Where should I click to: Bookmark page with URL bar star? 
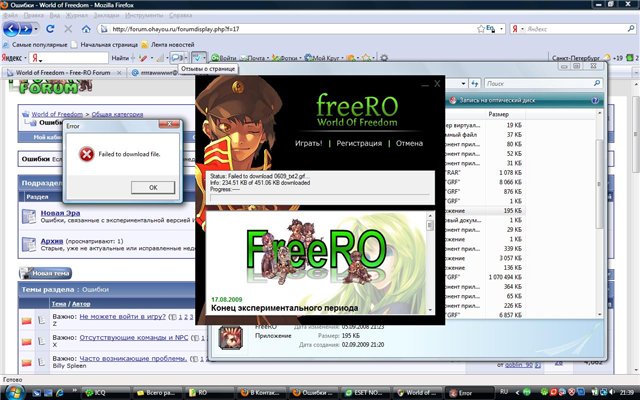(481, 29)
